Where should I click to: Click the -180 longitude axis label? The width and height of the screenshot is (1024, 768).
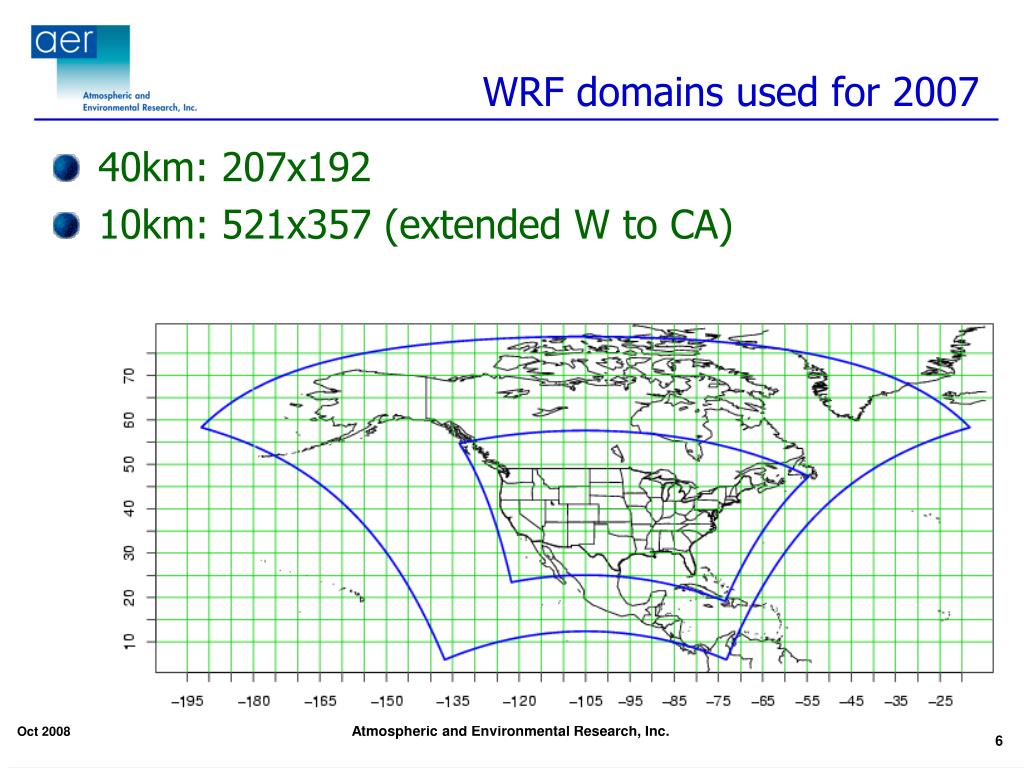click(254, 701)
